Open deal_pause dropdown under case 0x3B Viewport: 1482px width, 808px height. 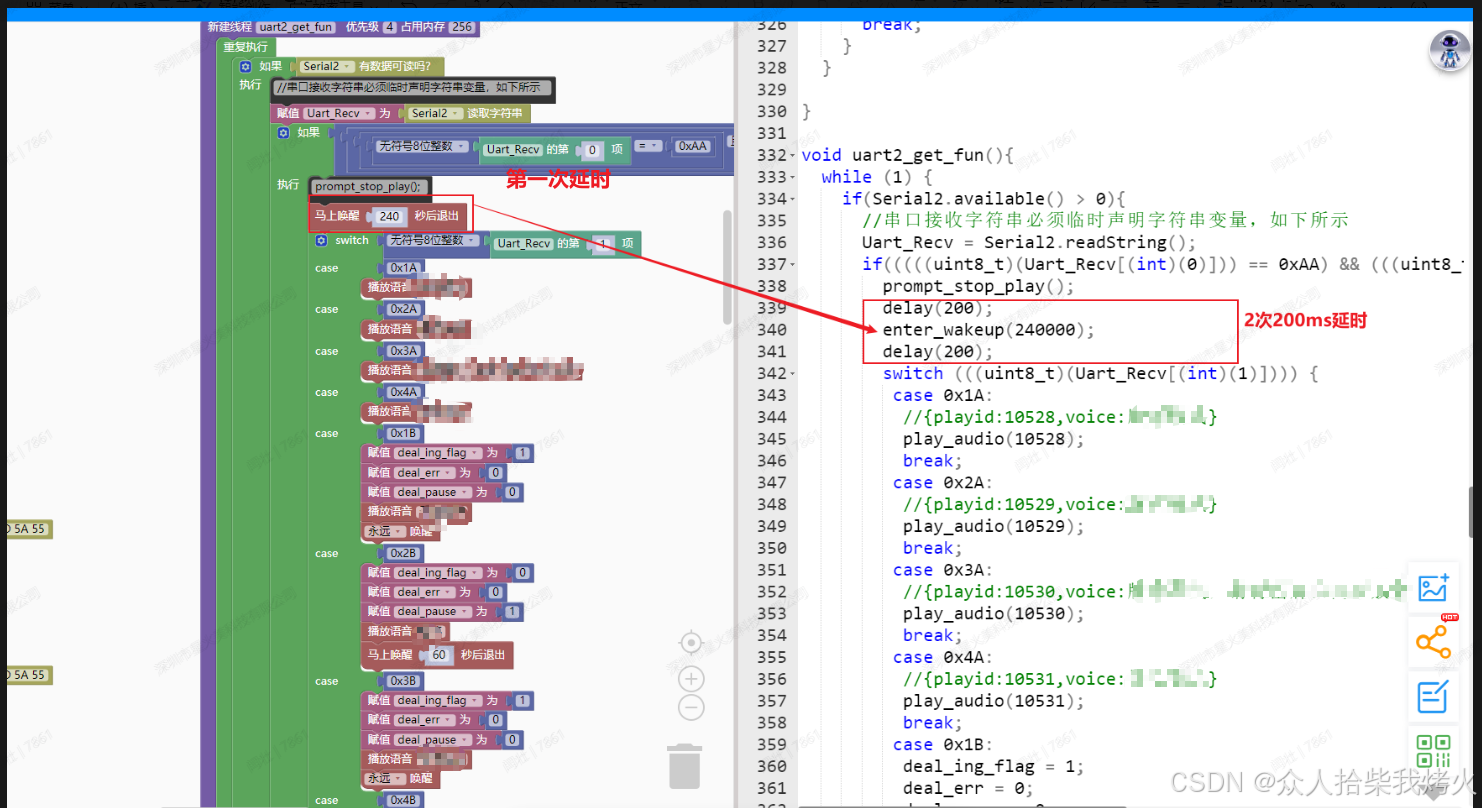click(x=431, y=740)
